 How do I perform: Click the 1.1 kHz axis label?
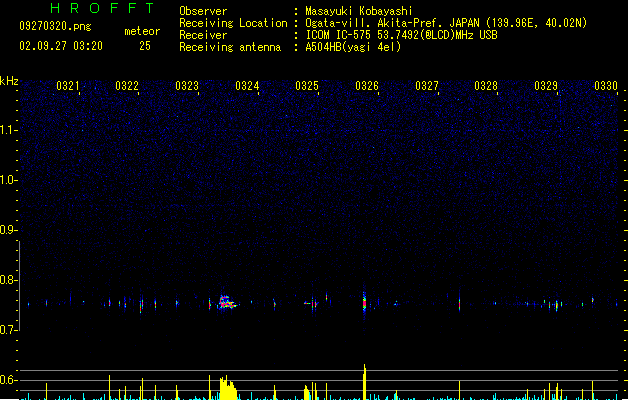pyautogui.click(x=9, y=130)
